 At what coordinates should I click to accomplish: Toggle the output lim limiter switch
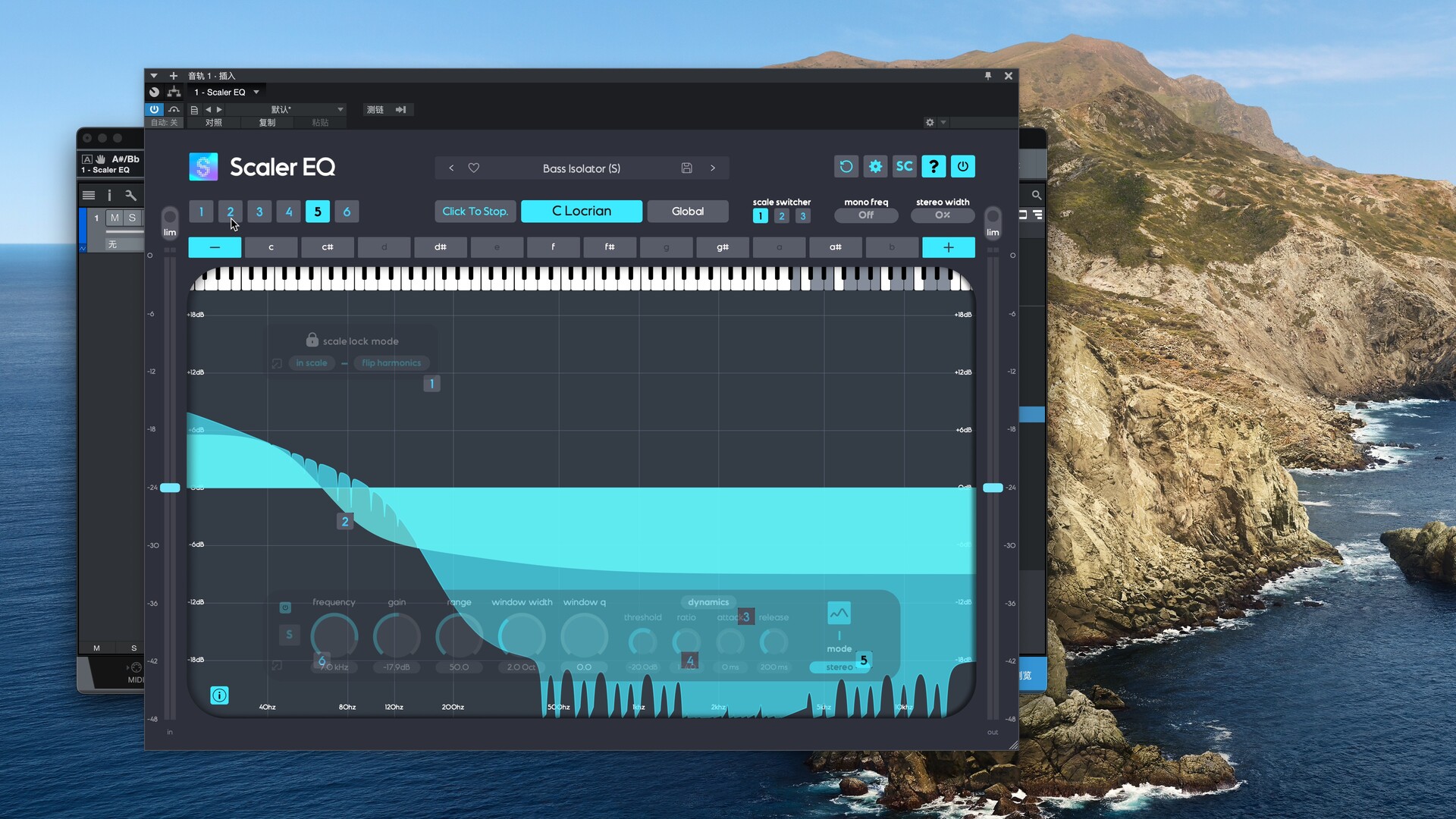(993, 222)
